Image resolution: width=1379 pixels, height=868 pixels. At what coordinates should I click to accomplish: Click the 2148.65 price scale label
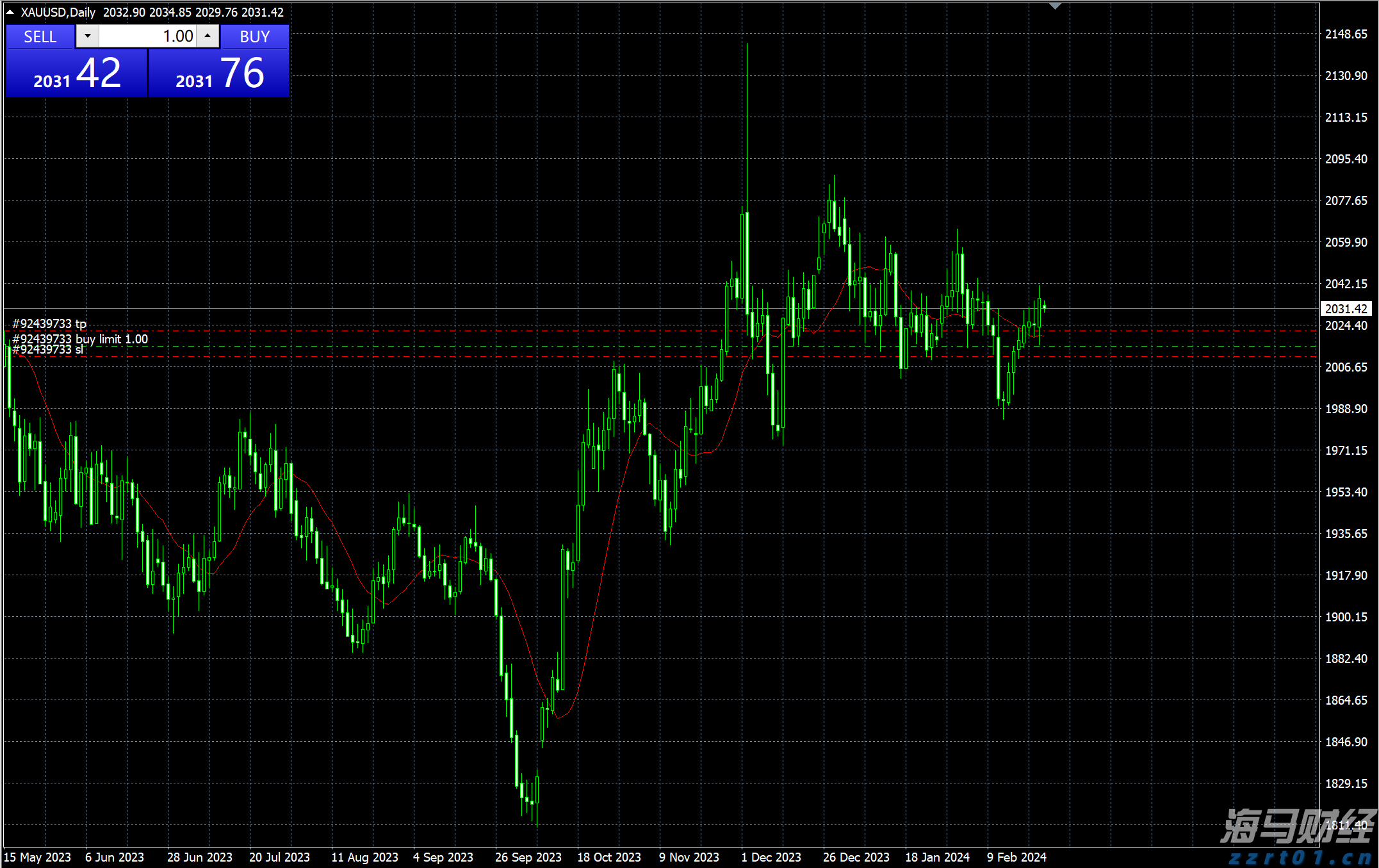click(x=1346, y=34)
